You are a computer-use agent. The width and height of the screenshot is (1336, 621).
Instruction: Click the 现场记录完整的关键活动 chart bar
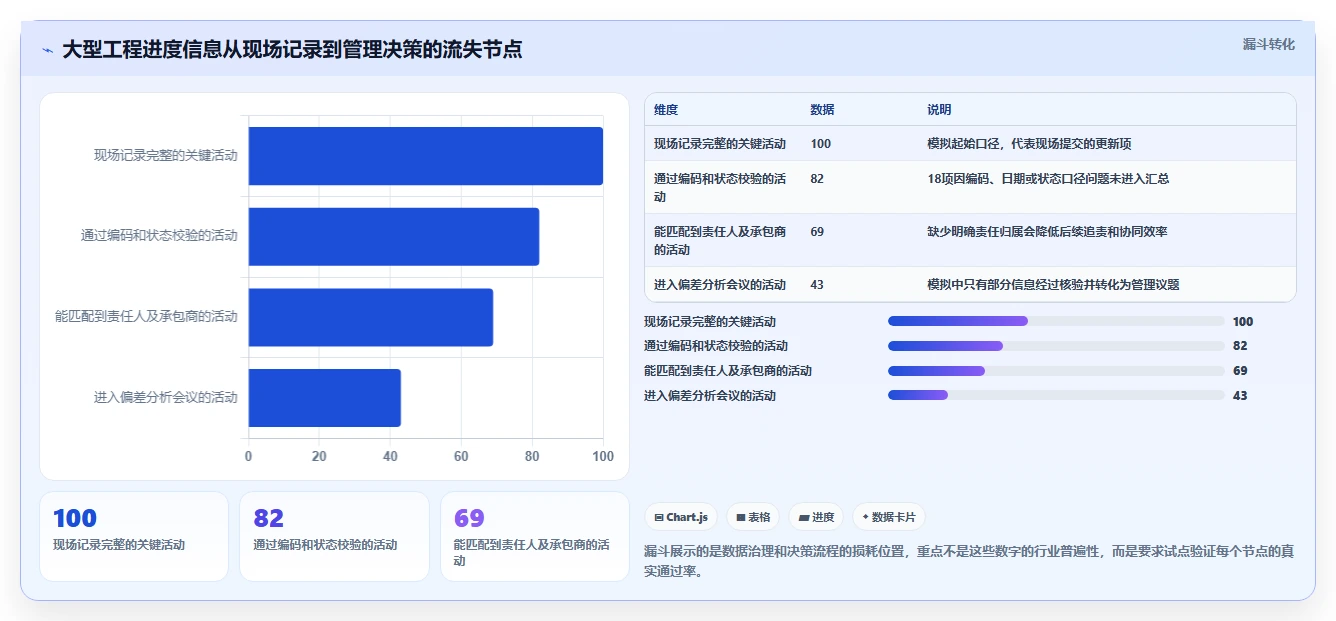coord(426,156)
